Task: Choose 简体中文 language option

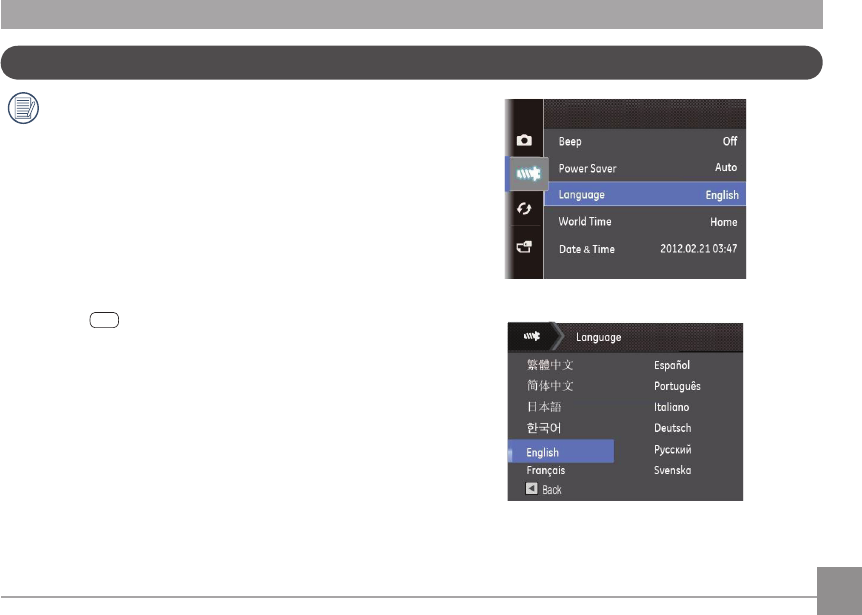Action: [550, 386]
